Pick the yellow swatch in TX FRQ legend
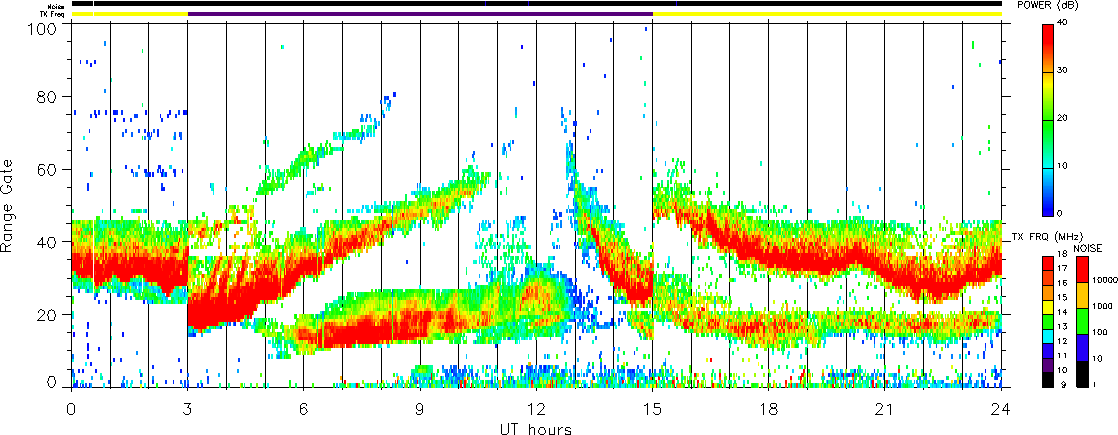 1050,309
